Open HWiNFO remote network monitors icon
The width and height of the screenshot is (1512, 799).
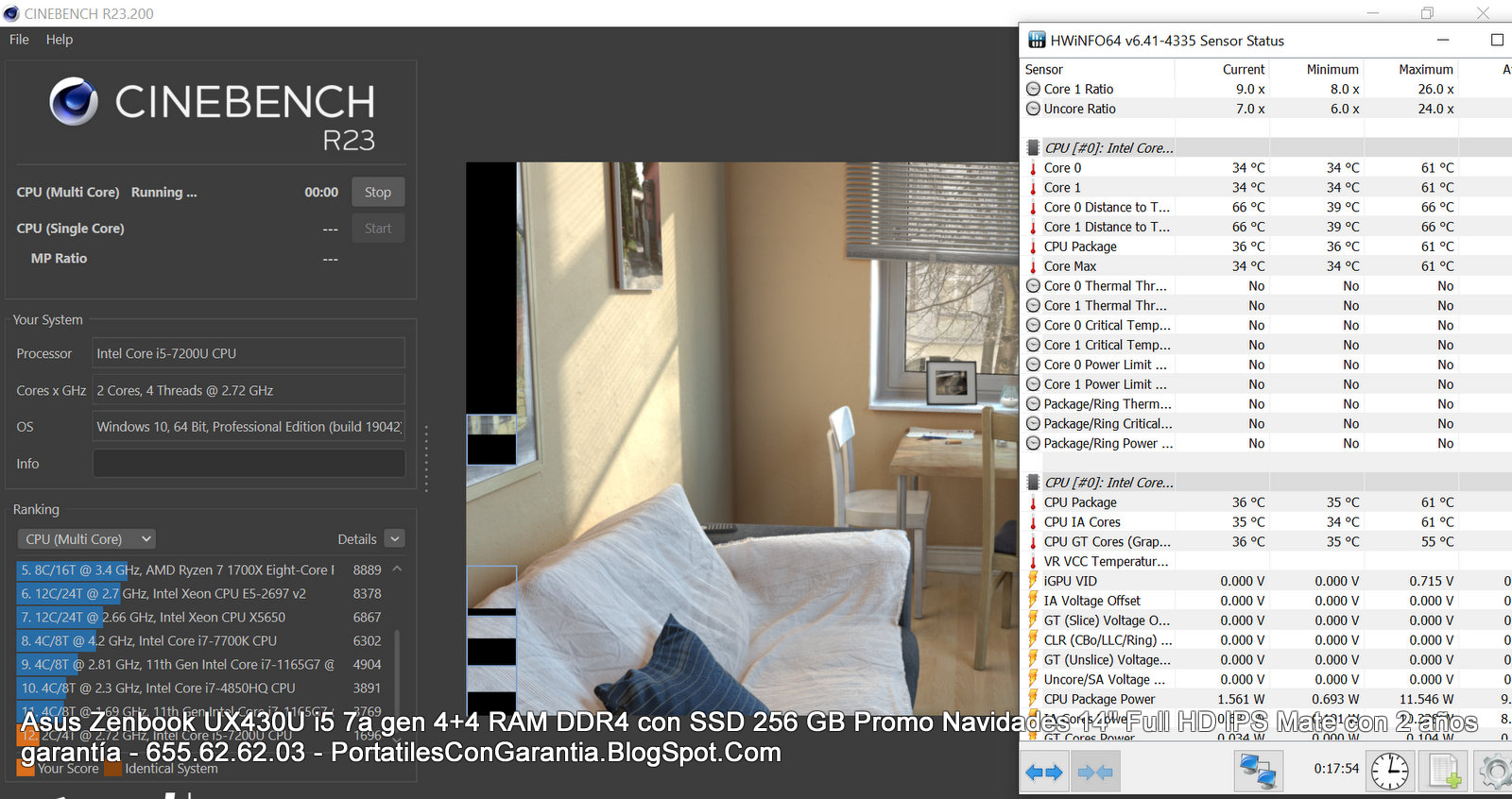pyautogui.click(x=1258, y=771)
